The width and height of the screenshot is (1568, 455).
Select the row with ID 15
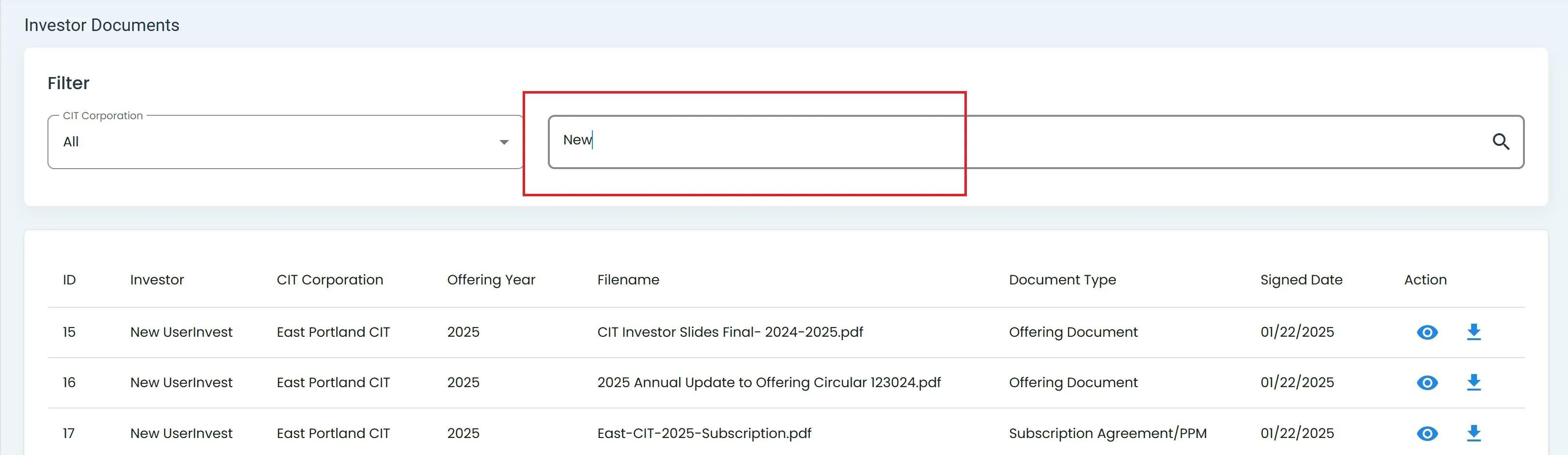[69, 332]
